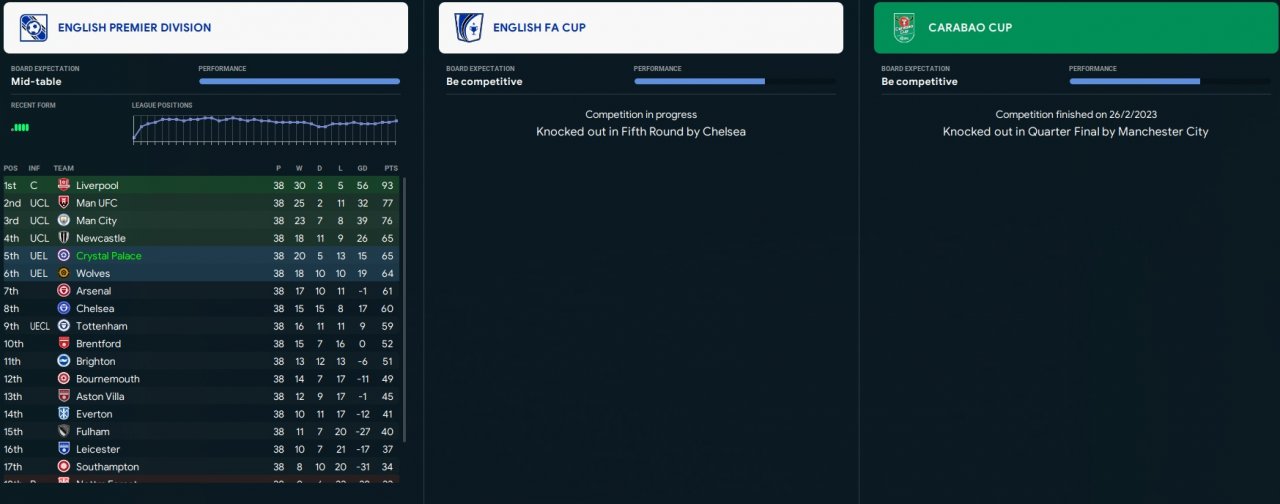Click the GD column header
1280x504 pixels.
pyautogui.click(x=361, y=168)
